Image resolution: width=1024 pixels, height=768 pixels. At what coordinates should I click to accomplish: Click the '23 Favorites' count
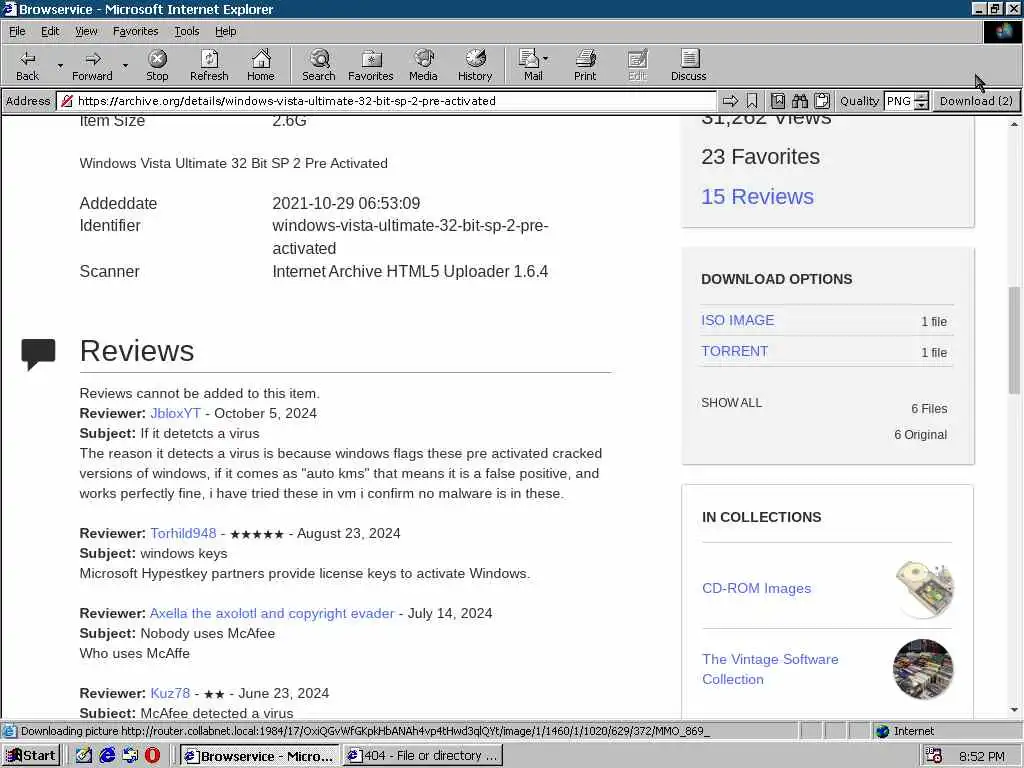coord(760,157)
